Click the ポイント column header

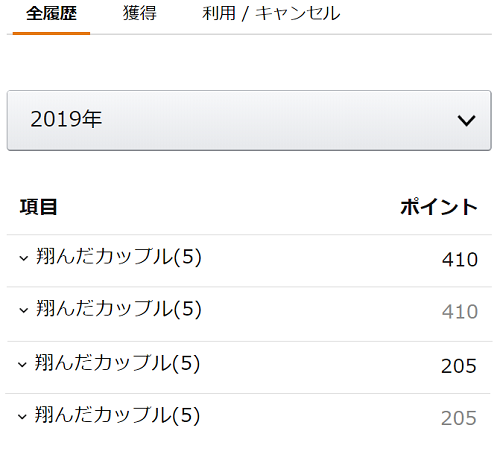(439, 207)
